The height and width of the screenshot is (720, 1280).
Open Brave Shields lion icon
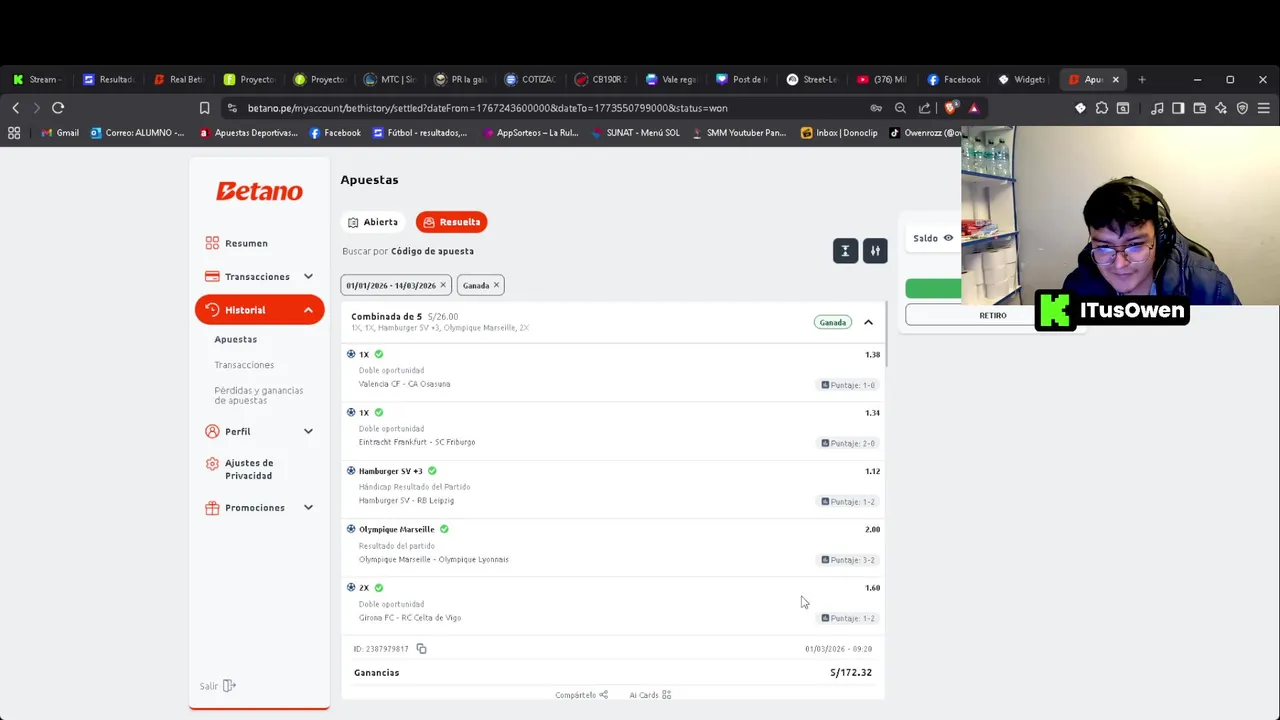[951, 107]
